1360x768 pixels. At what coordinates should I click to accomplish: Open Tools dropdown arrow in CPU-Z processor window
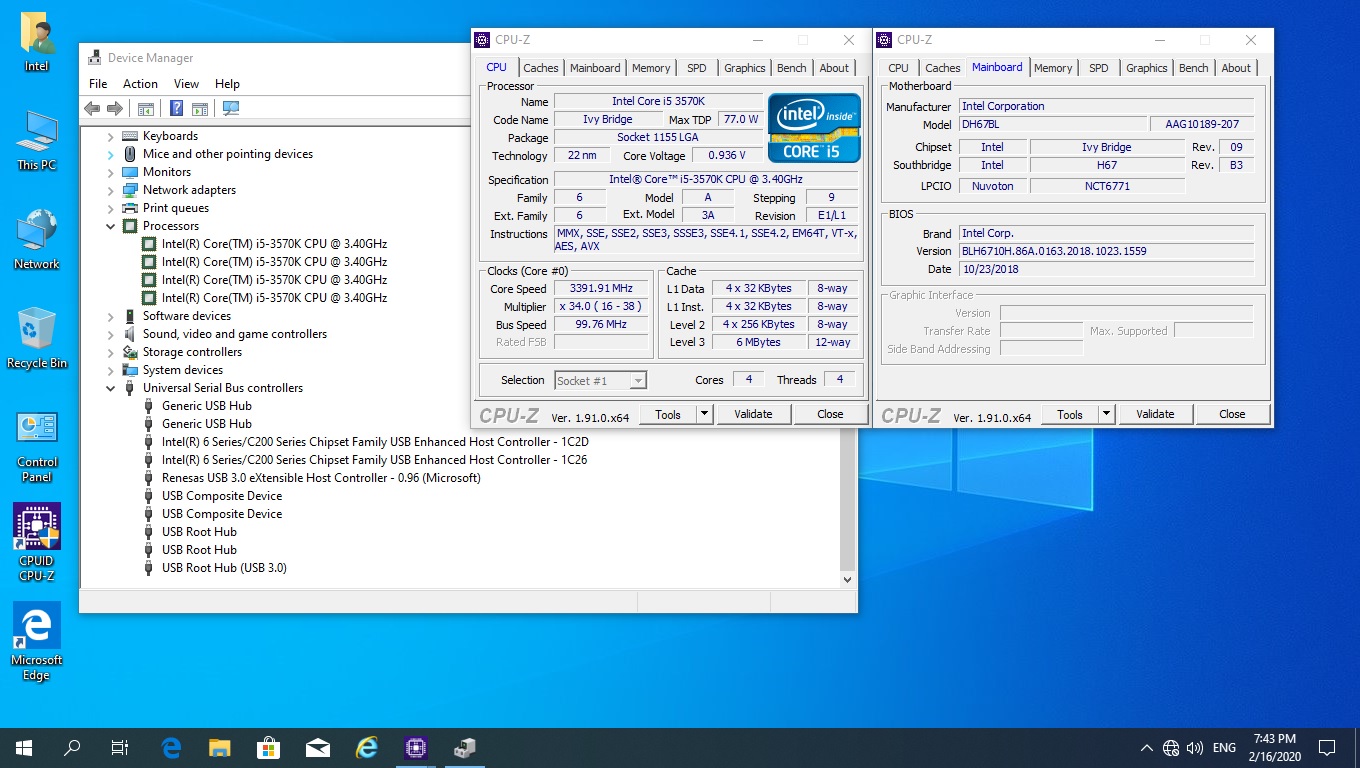pyautogui.click(x=704, y=414)
